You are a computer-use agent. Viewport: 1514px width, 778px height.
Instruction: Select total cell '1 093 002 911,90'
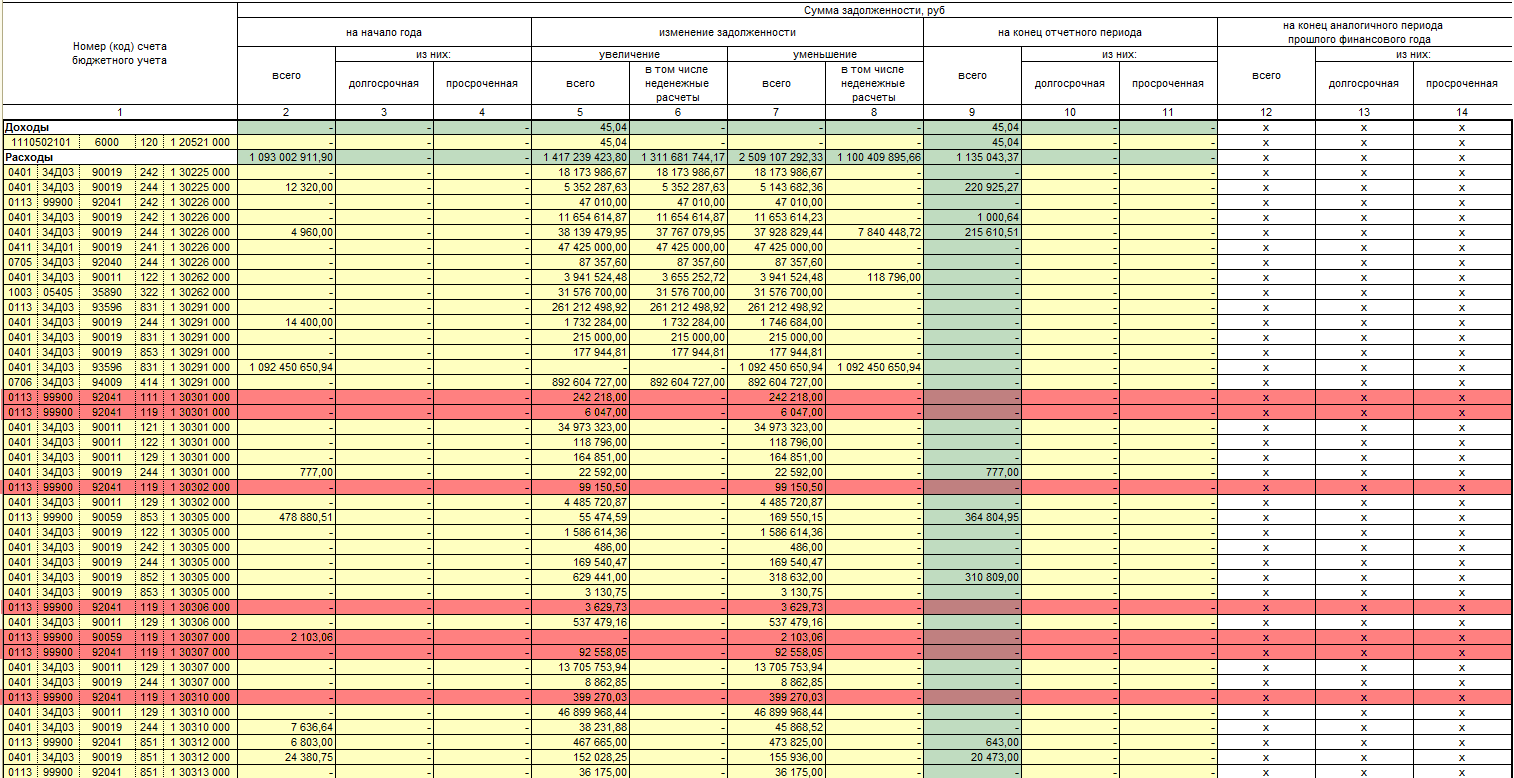tap(286, 157)
